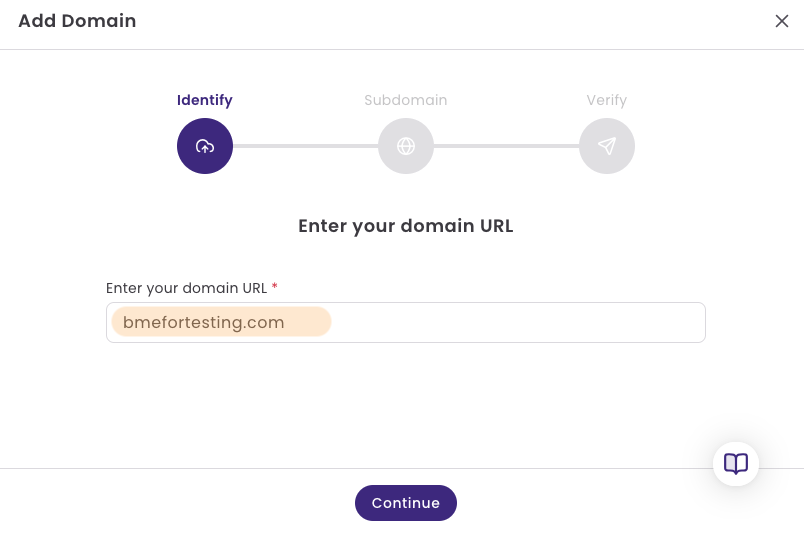Switch to the Identify step label
The height and width of the screenshot is (538, 804).
coord(205,100)
